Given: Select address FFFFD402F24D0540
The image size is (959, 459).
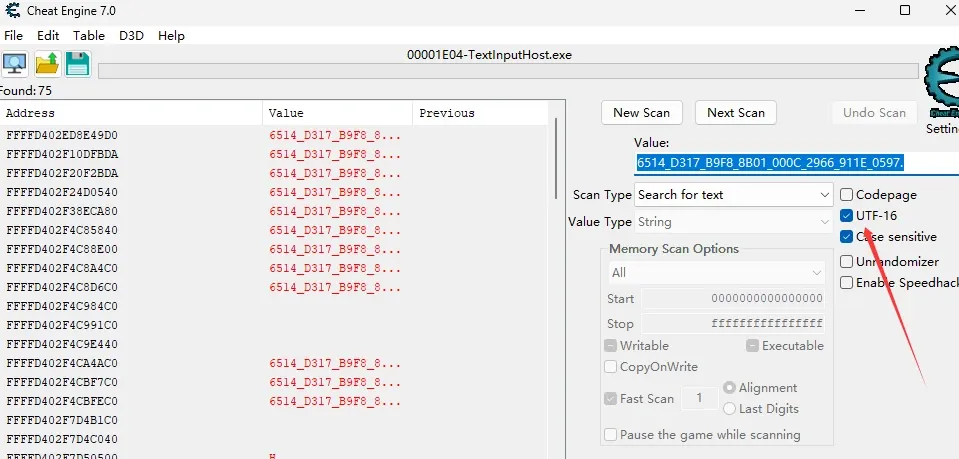Looking at the screenshot, I should [62, 192].
